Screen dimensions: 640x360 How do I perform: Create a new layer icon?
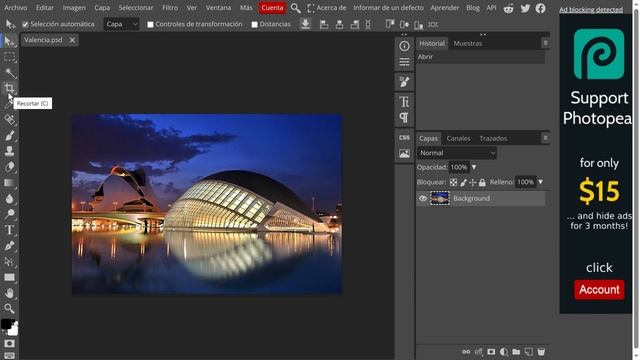[529, 351]
